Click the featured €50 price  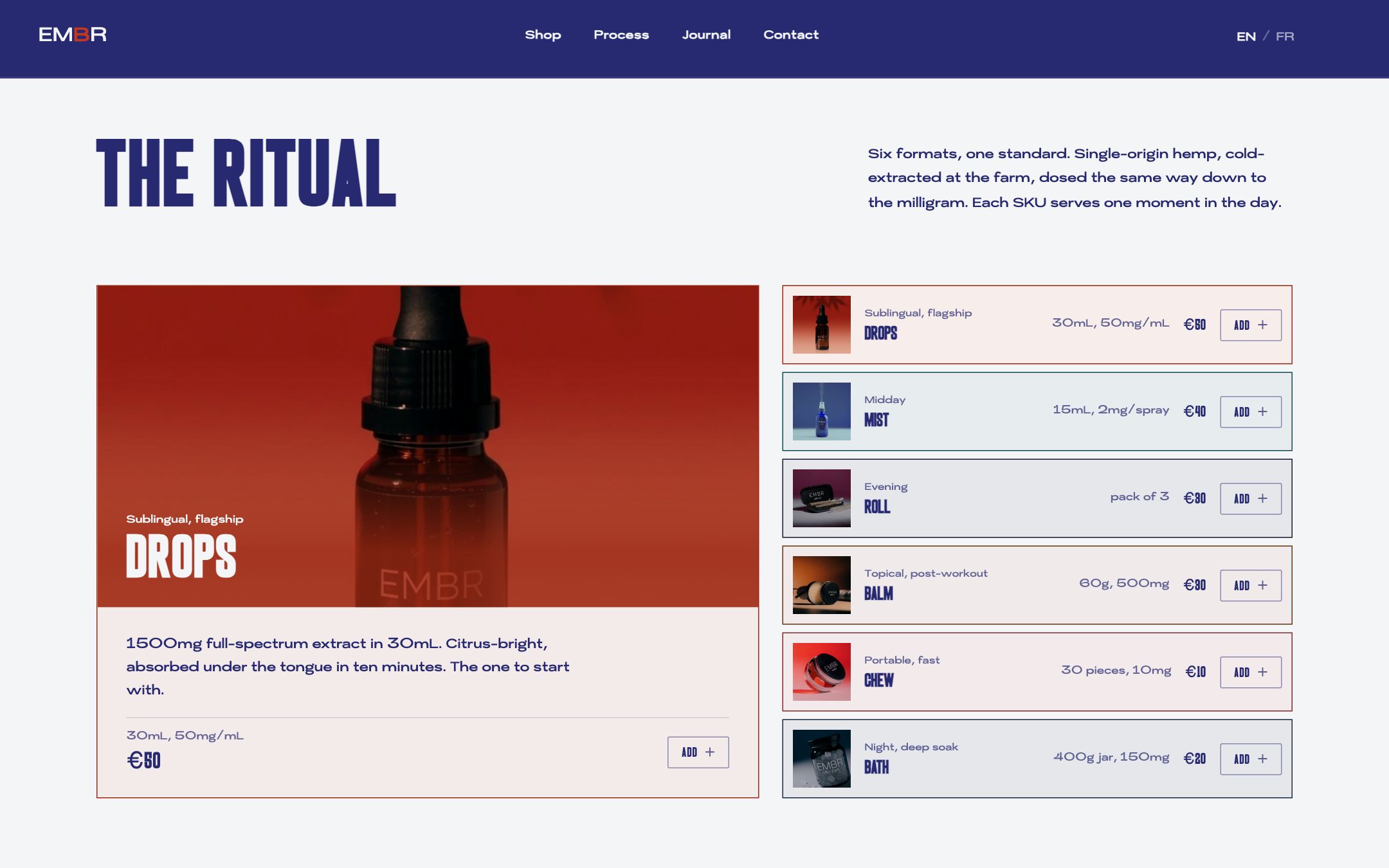coord(143,761)
